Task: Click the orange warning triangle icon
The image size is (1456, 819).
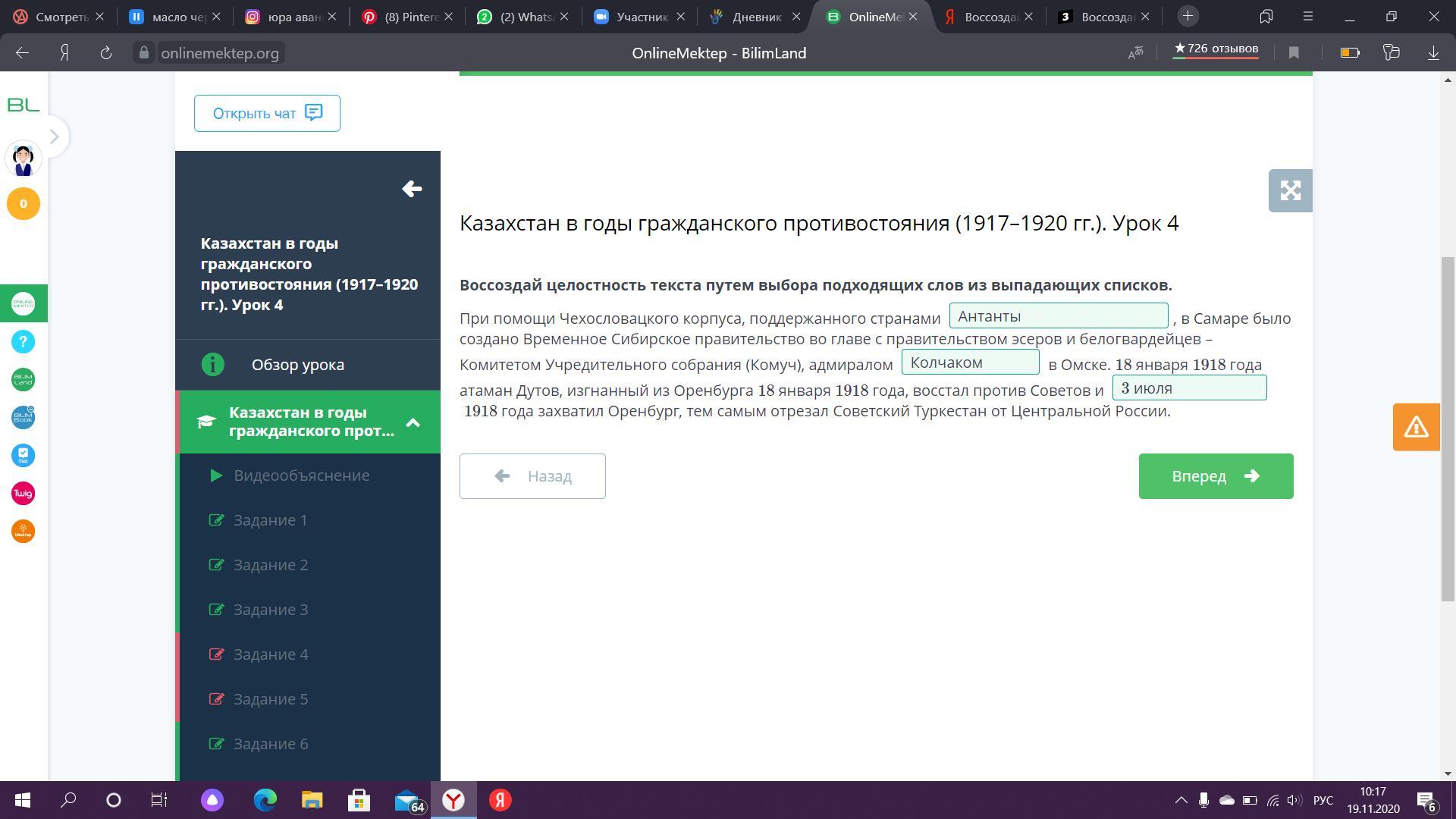Action: point(1416,427)
